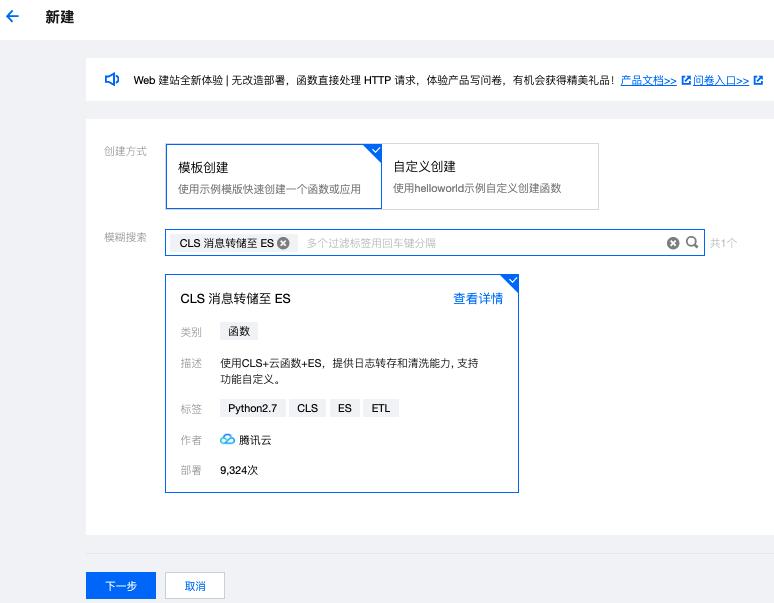Viewport: 774px width, 603px height.
Task: Select 模板创建 creation method
Action: click(x=273, y=176)
